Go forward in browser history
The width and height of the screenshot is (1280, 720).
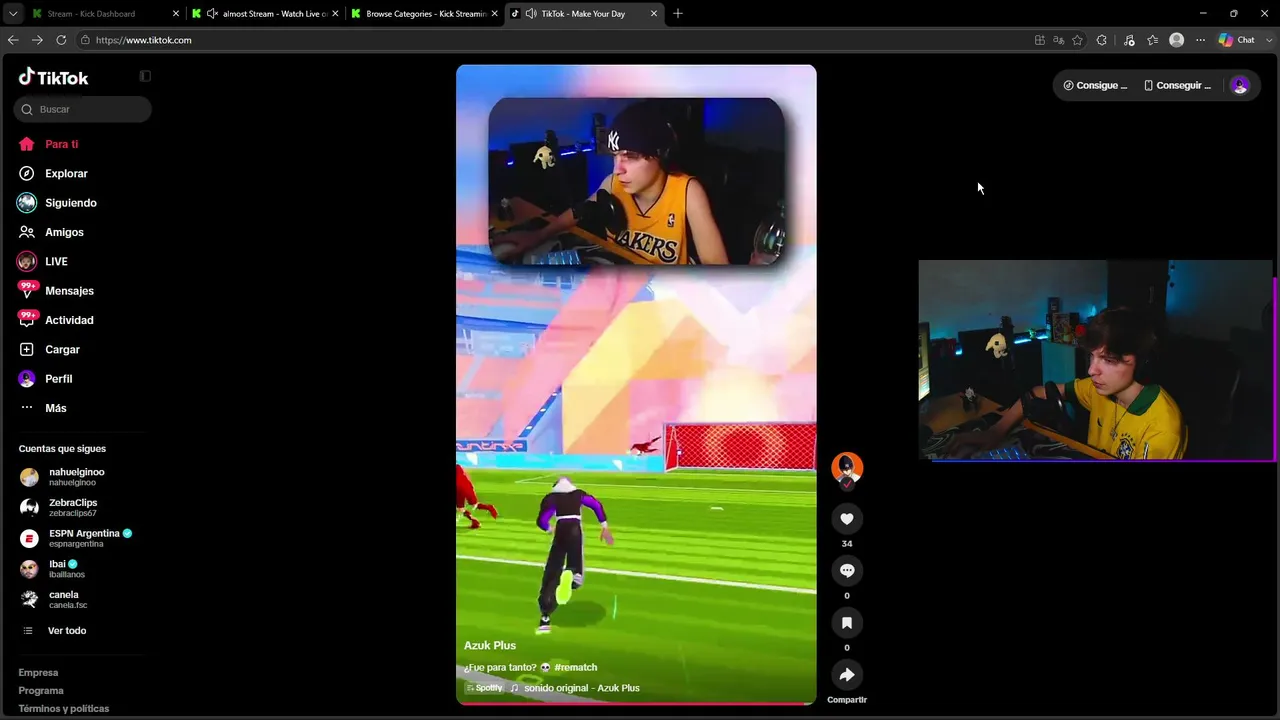click(x=37, y=40)
